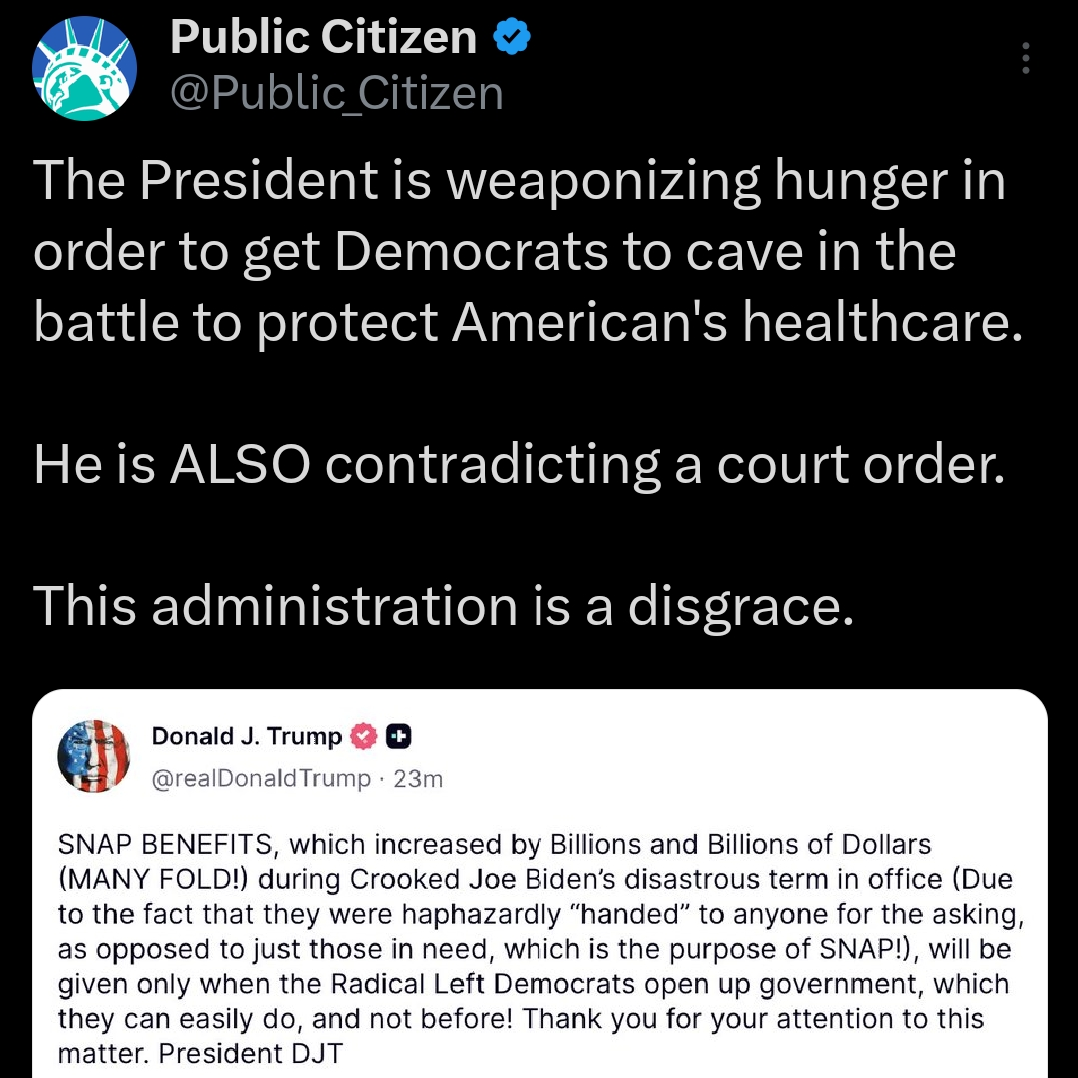The image size is (1078, 1078).
Task: Click Donald J. Trump's flag-themed avatar
Action: pos(95,756)
